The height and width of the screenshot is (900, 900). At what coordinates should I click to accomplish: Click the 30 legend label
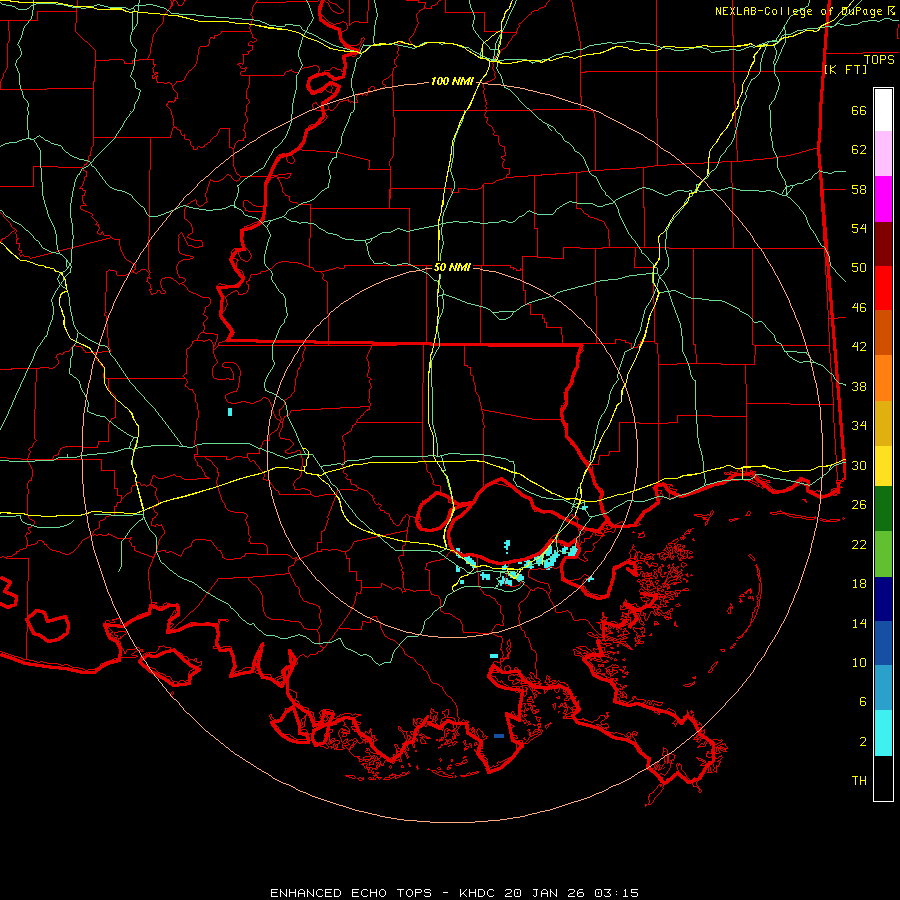[x=859, y=465]
